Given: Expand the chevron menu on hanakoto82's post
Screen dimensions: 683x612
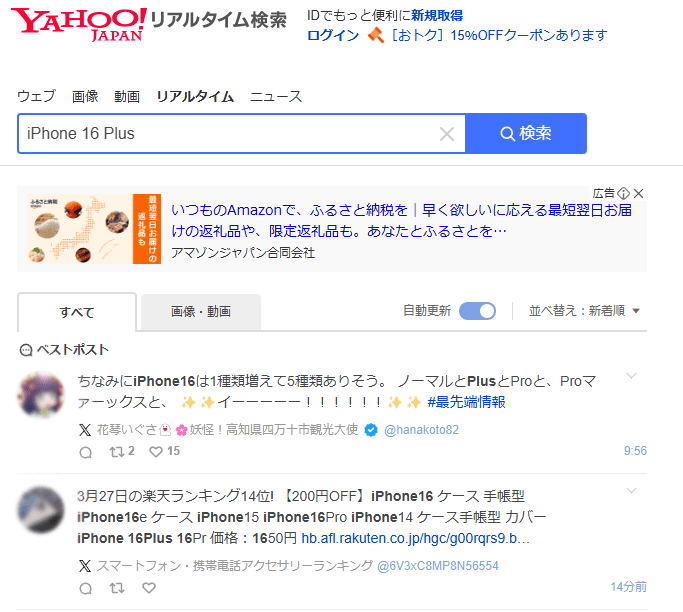Looking at the screenshot, I should (x=631, y=375).
